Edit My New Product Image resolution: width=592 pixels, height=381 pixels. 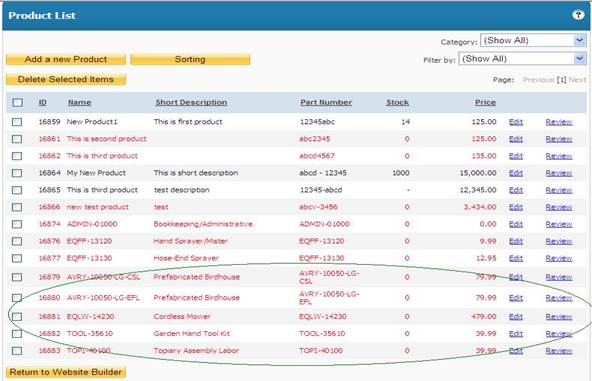tap(516, 173)
